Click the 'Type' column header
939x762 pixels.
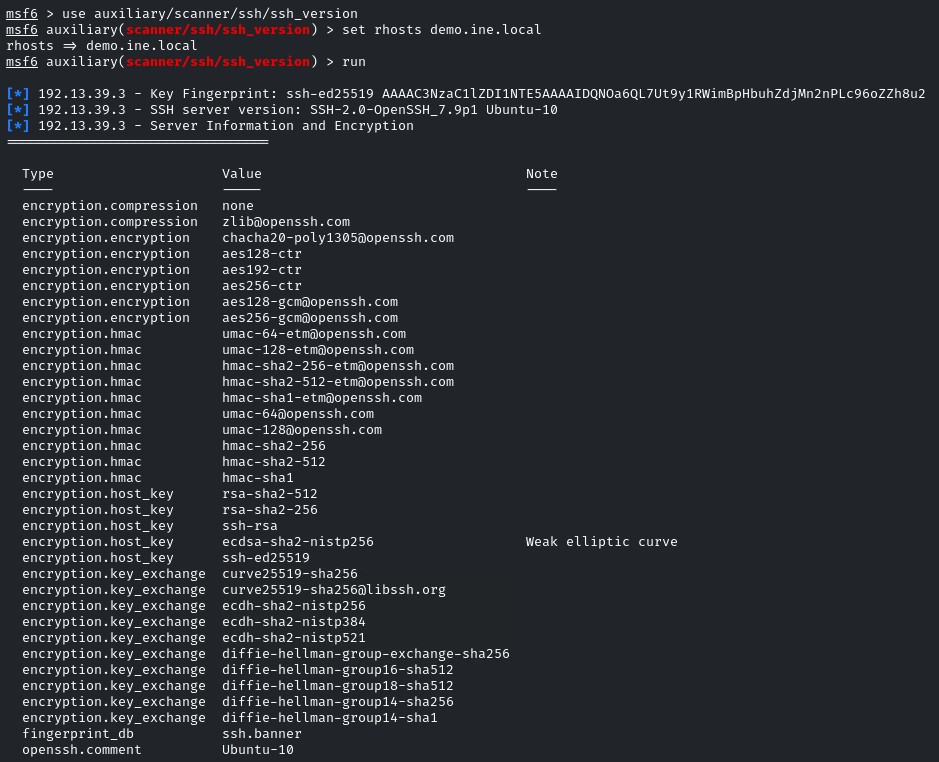tap(38, 174)
